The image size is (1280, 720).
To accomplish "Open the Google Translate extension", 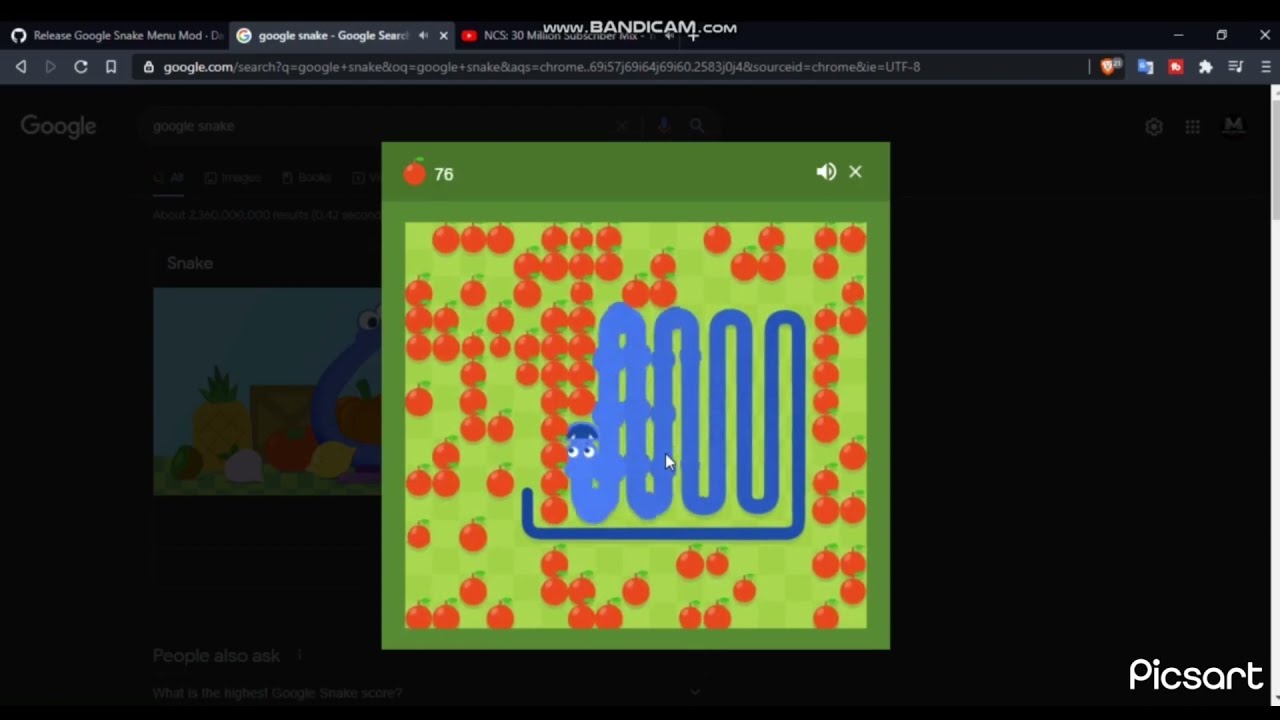I will click(1146, 67).
